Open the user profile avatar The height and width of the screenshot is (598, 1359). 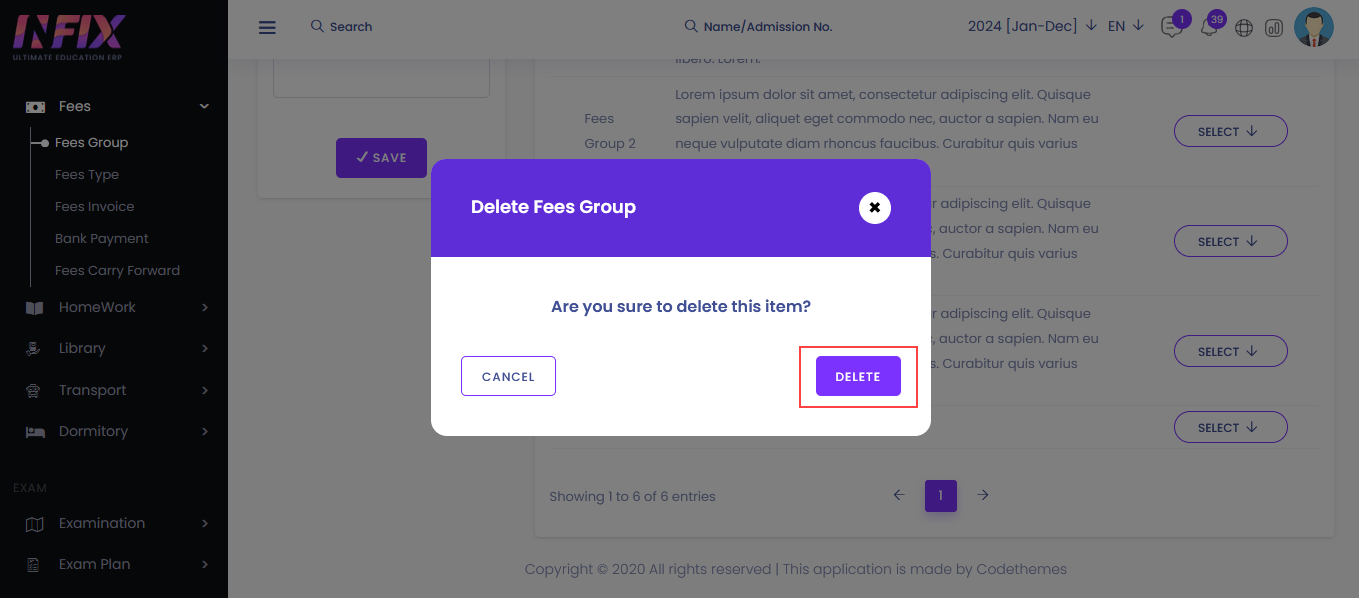click(x=1314, y=28)
